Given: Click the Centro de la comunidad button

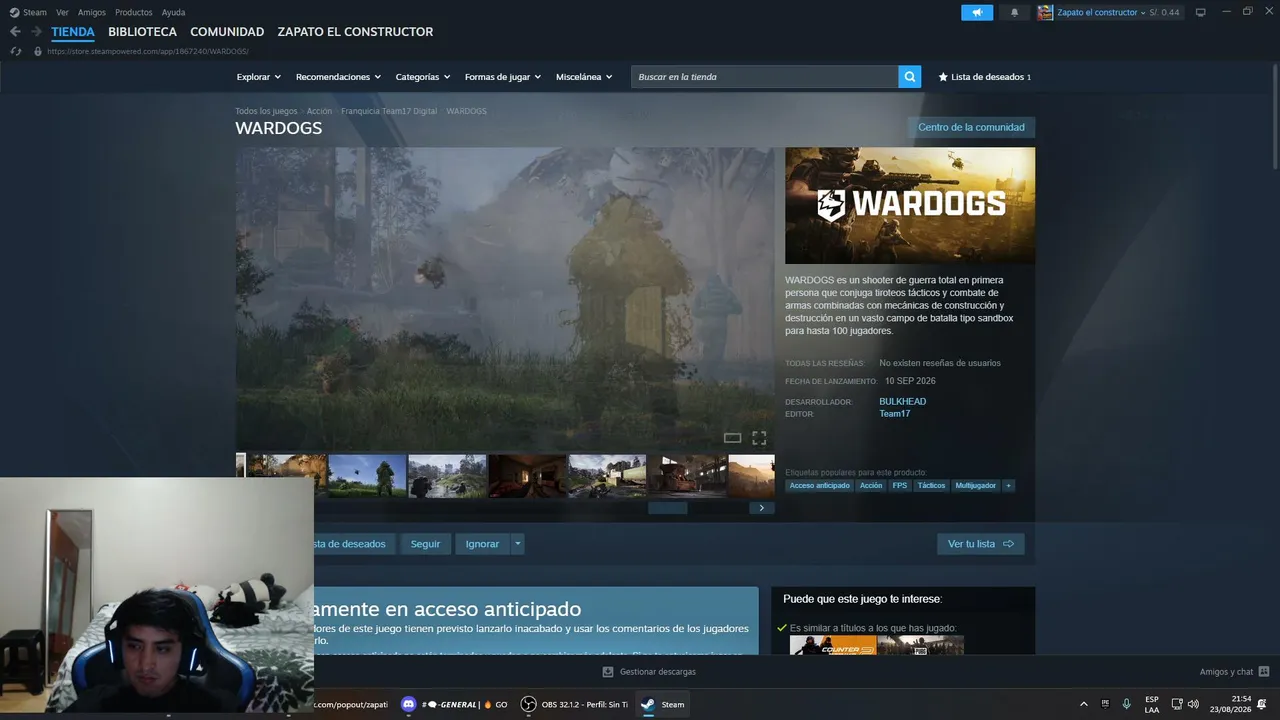Looking at the screenshot, I should point(971,128).
